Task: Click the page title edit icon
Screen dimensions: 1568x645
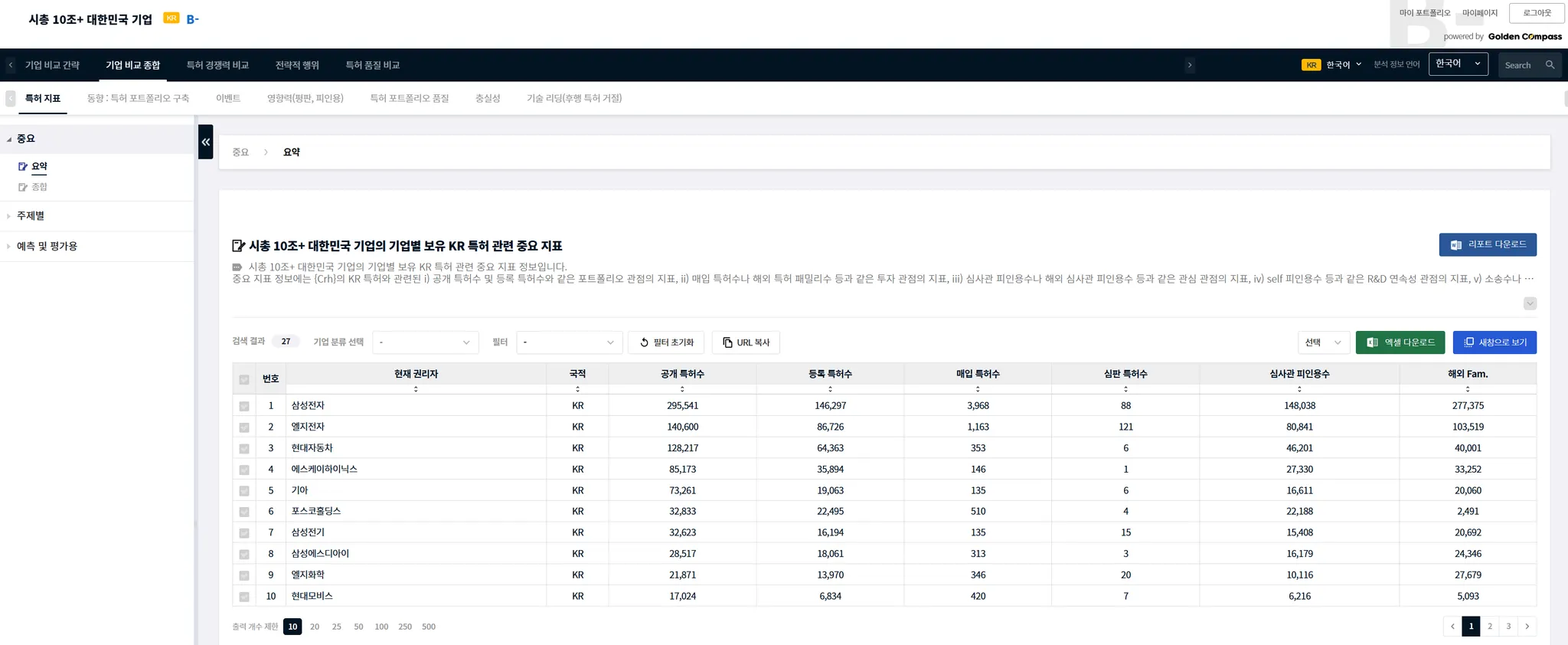Action: [238, 246]
